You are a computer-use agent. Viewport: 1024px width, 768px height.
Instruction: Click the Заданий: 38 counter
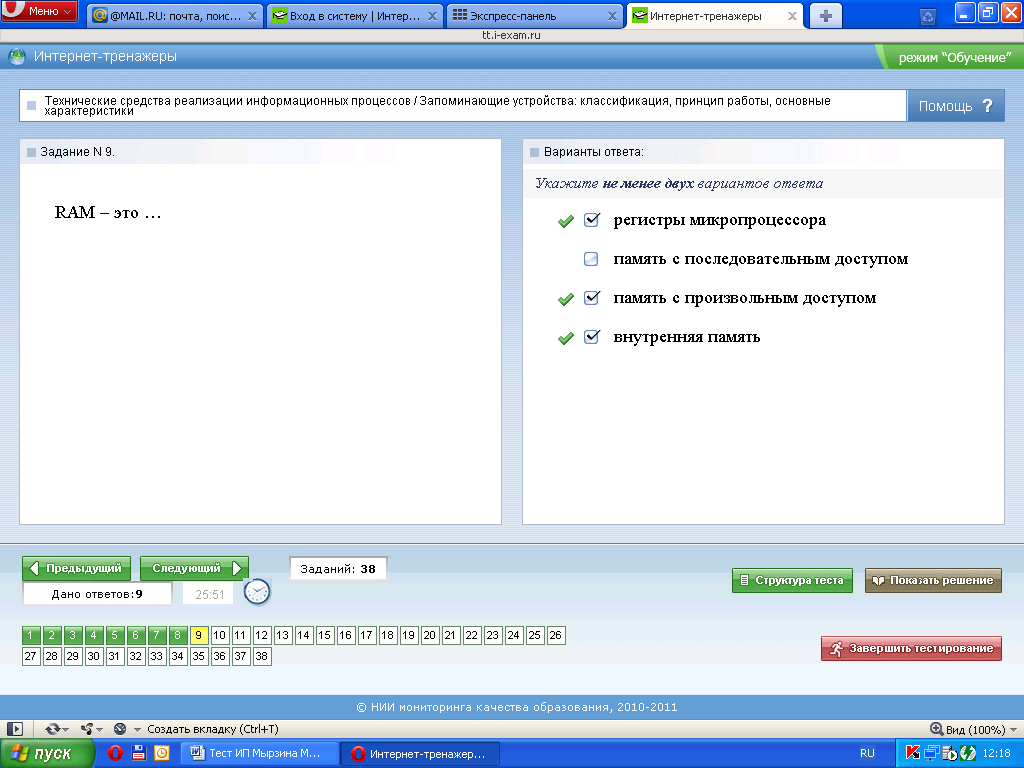click(x=338, y=569)
